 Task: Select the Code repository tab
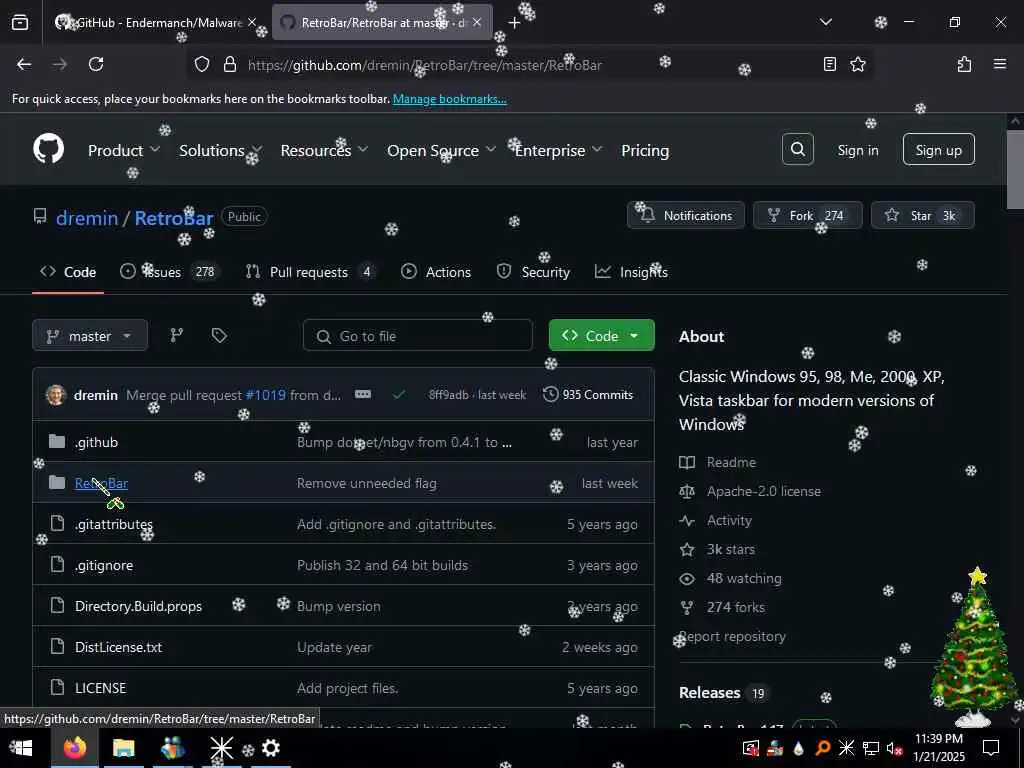pyautogui.click(x=68, y=272)
